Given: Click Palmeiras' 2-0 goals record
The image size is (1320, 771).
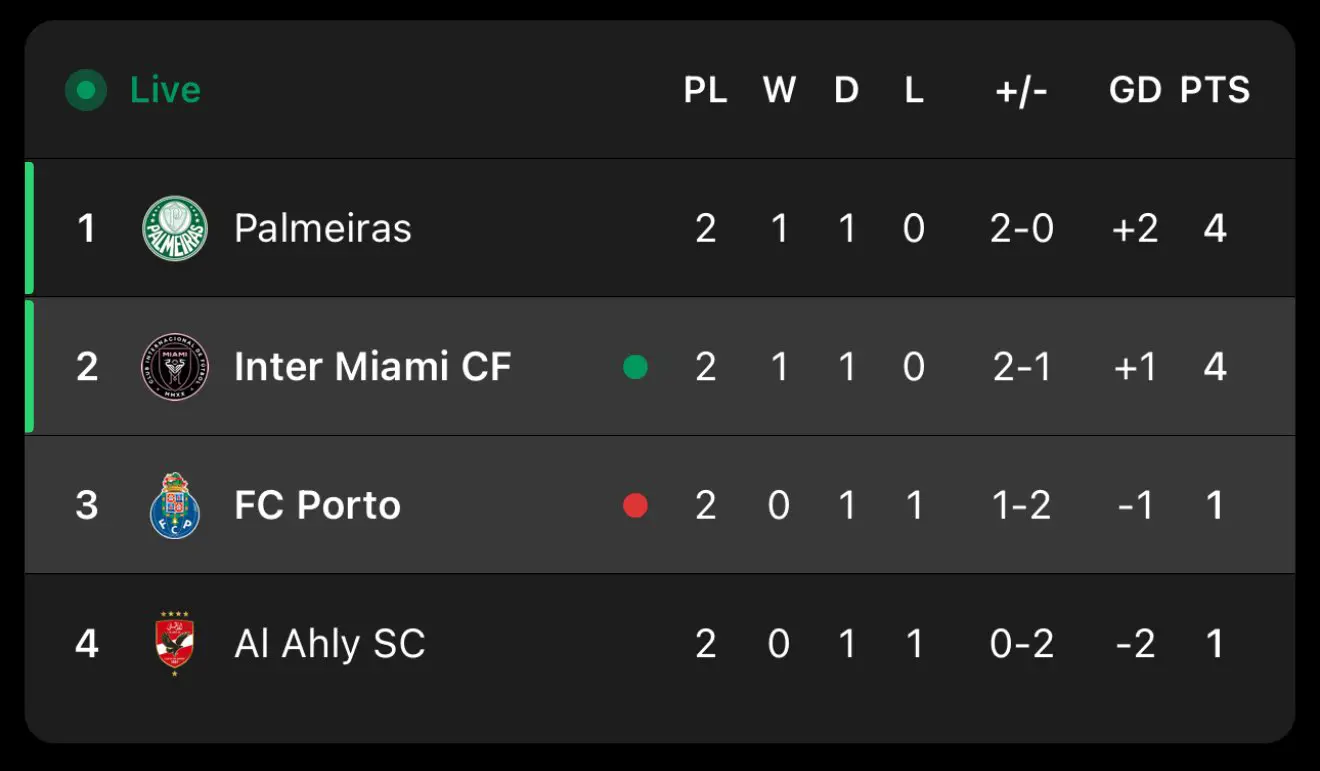Looking at the screenshot, I should (x=1021, y=228).
